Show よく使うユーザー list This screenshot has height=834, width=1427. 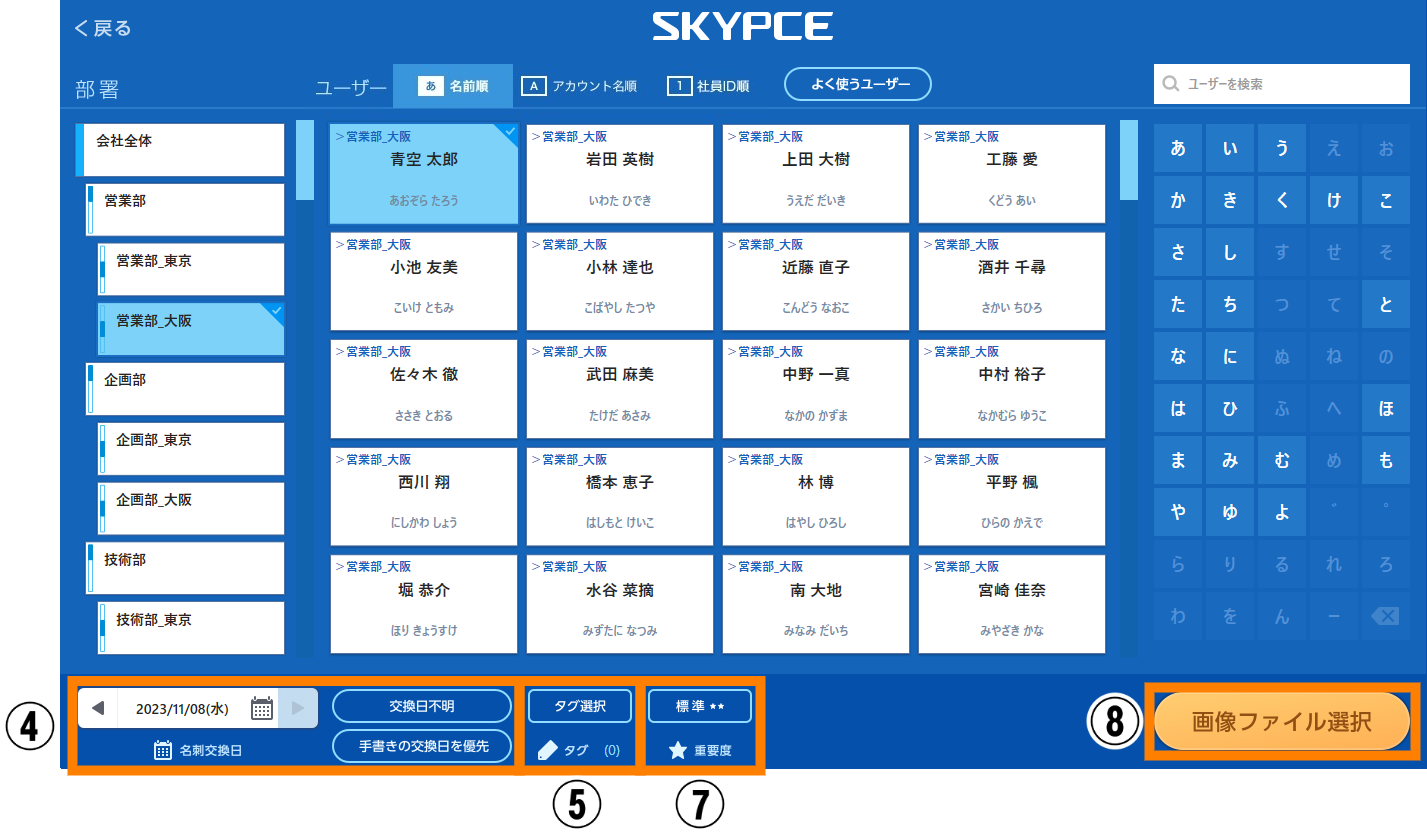[x=858, y=85]
